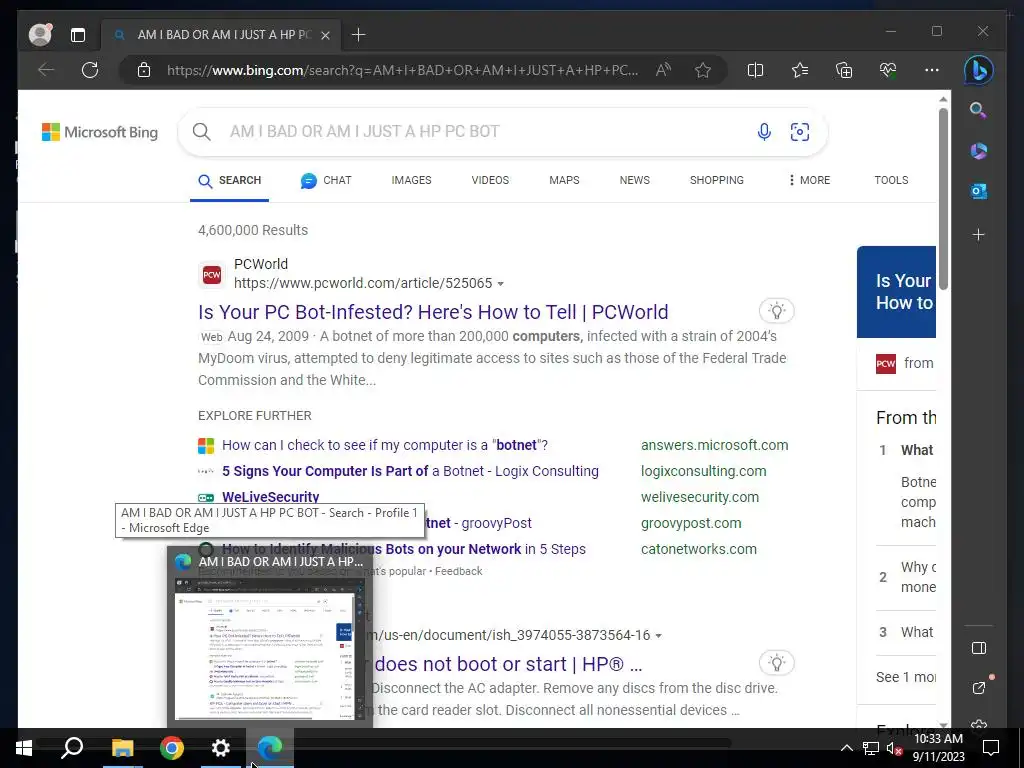
Task: Open answers.microsoft.com link
Action: click(714, 445)
